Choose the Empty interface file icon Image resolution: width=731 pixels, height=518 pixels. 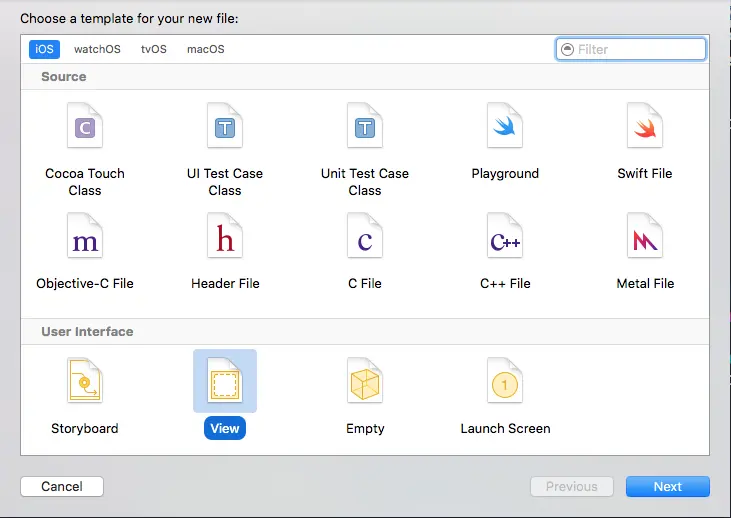[x=365, y=380]
